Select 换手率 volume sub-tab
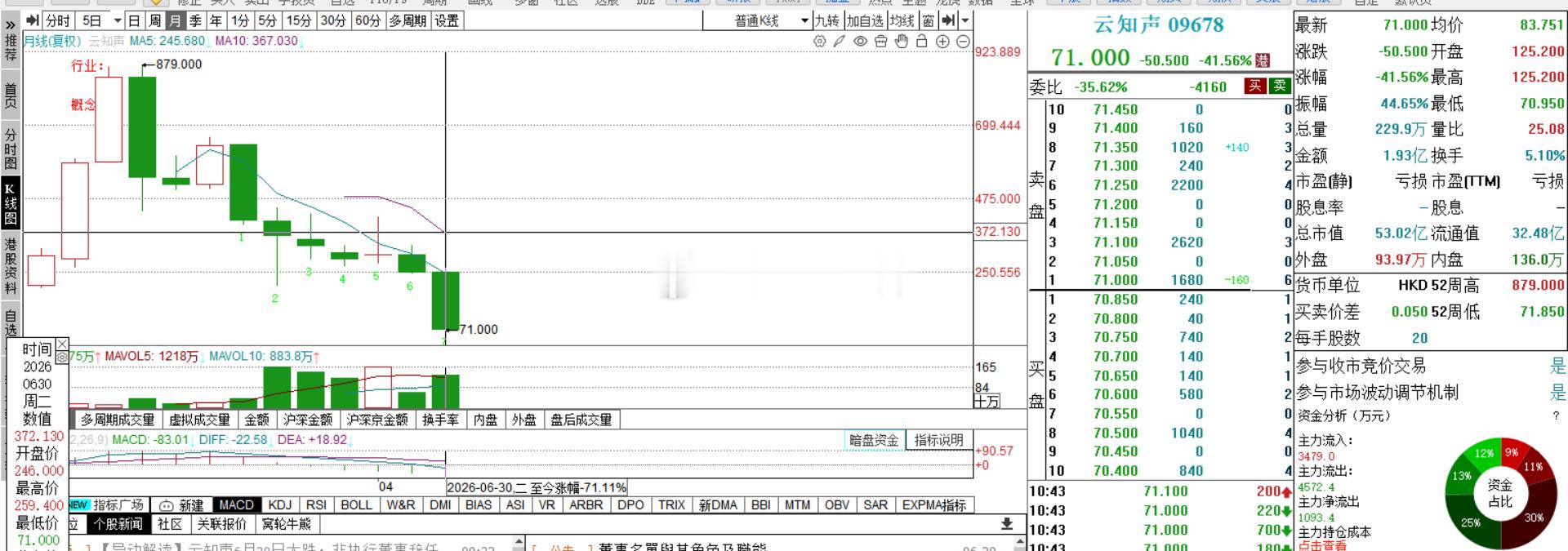Image resolution: width=1568 pixels, height=551 pixels. tap(440, 420)
